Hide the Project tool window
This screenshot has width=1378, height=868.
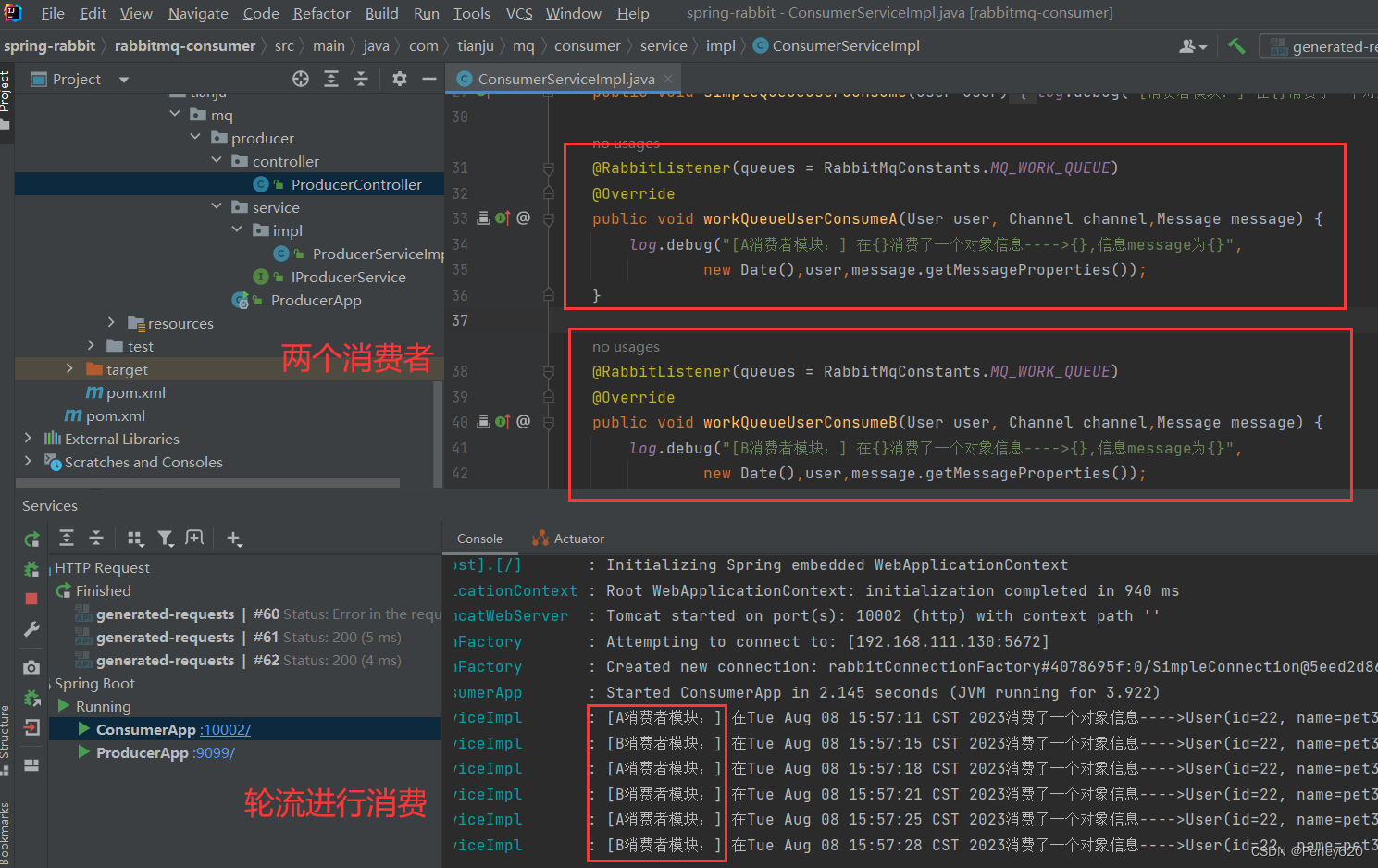point(428,79)
